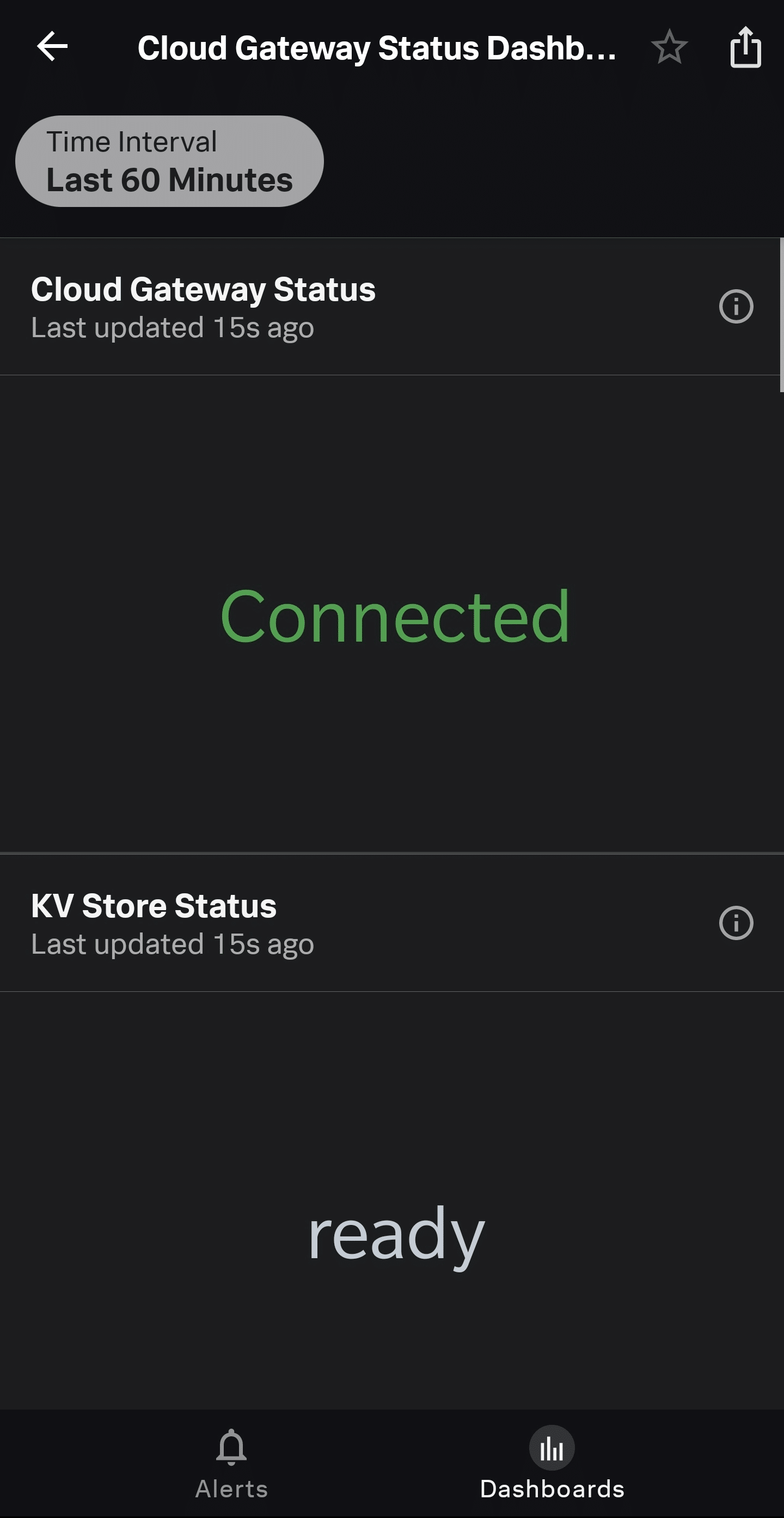Tap the truncated Cloud Gateway Status dashboard title

pyautogui.click(x=377, y=48)
